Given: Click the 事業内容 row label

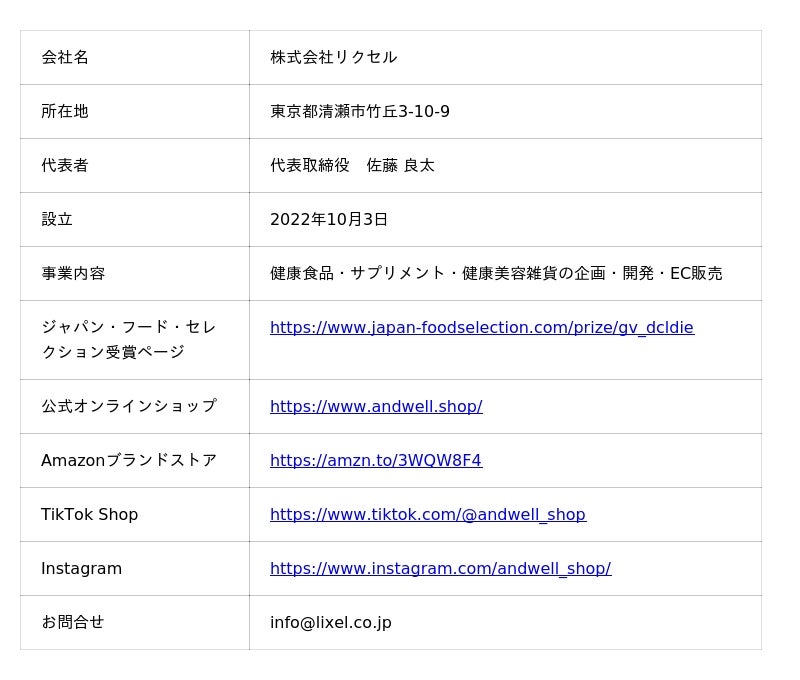Looking at the screenshot, I should [x=73, y=273].
